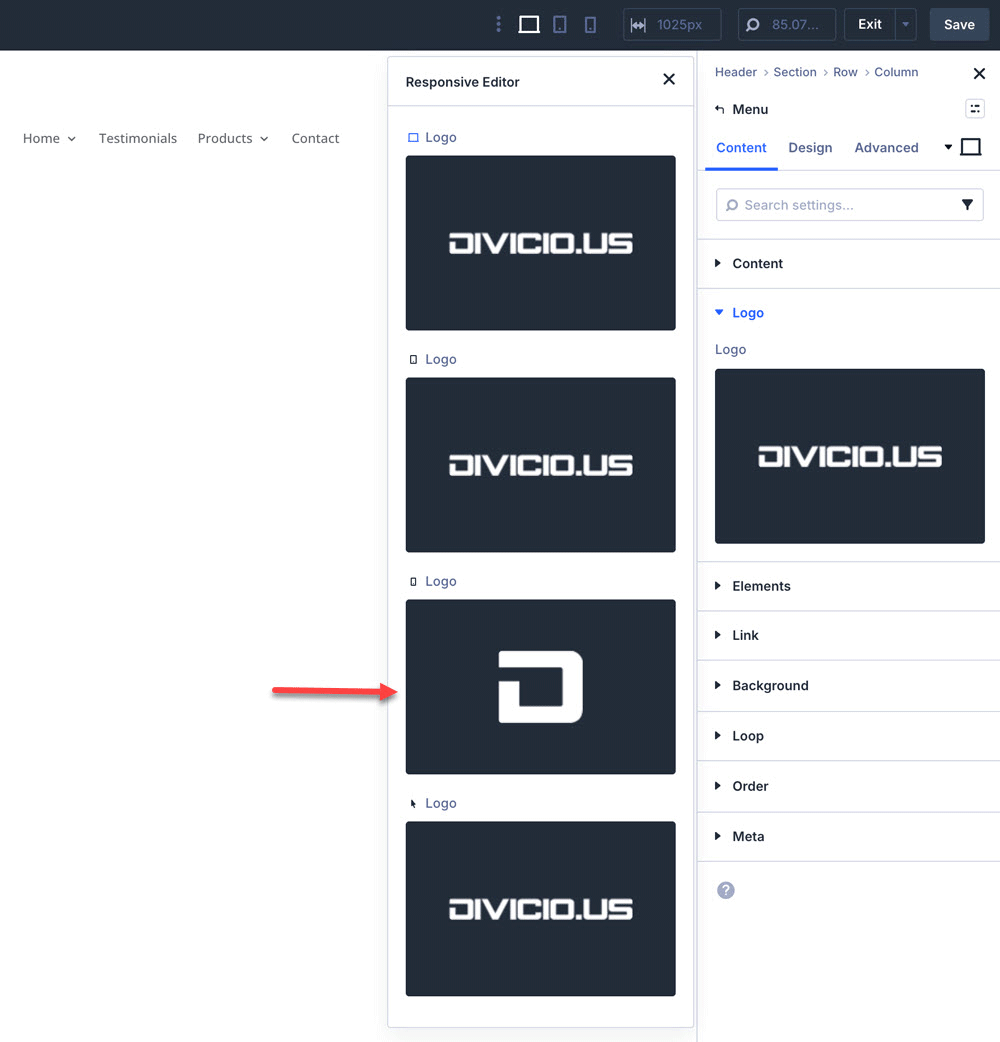The image size is (1000, 1042).
Task: Select the phone breakpoint icon in the top bar
Action: coord(590,24)
